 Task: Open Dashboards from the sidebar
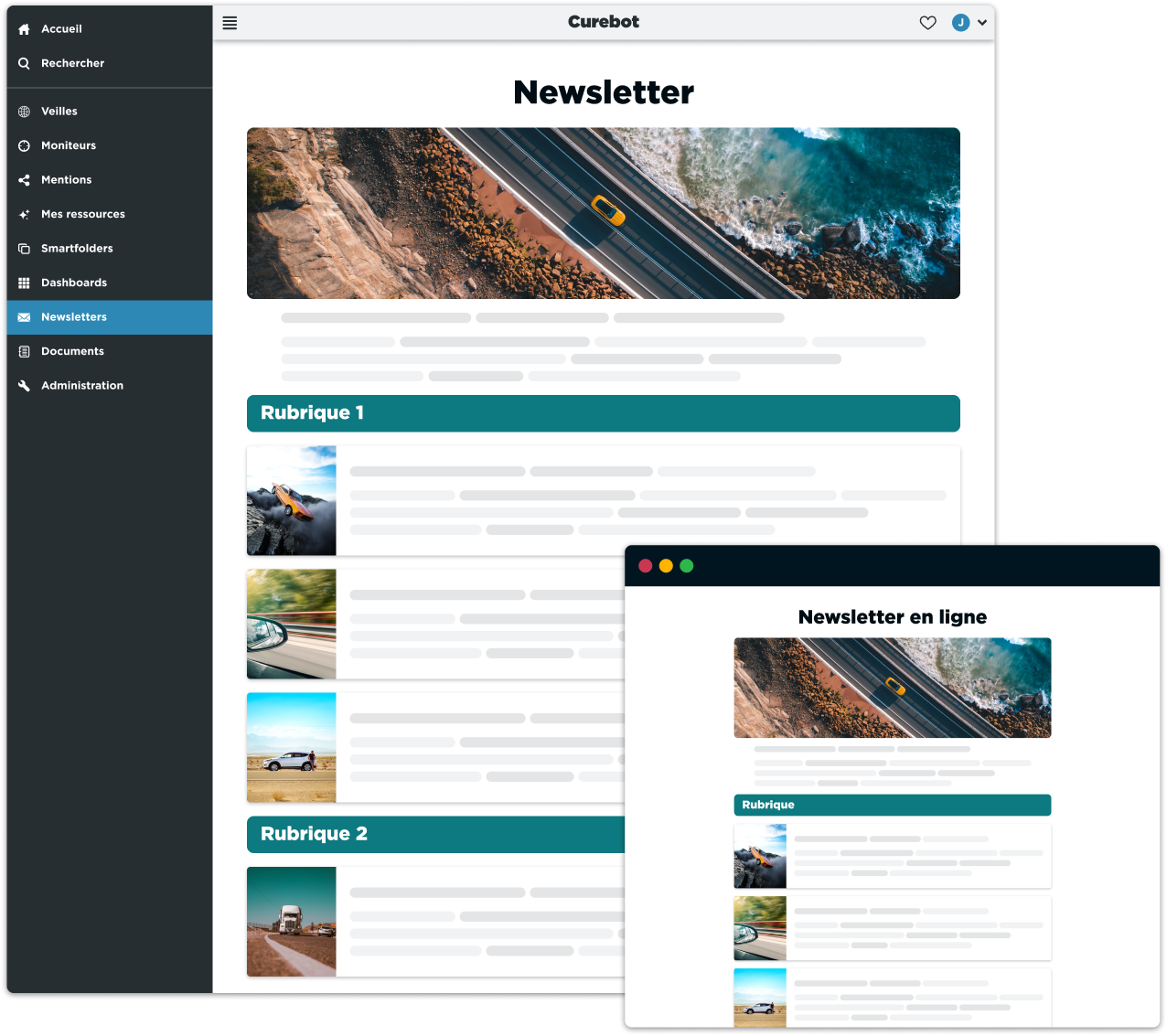(110, 283)
